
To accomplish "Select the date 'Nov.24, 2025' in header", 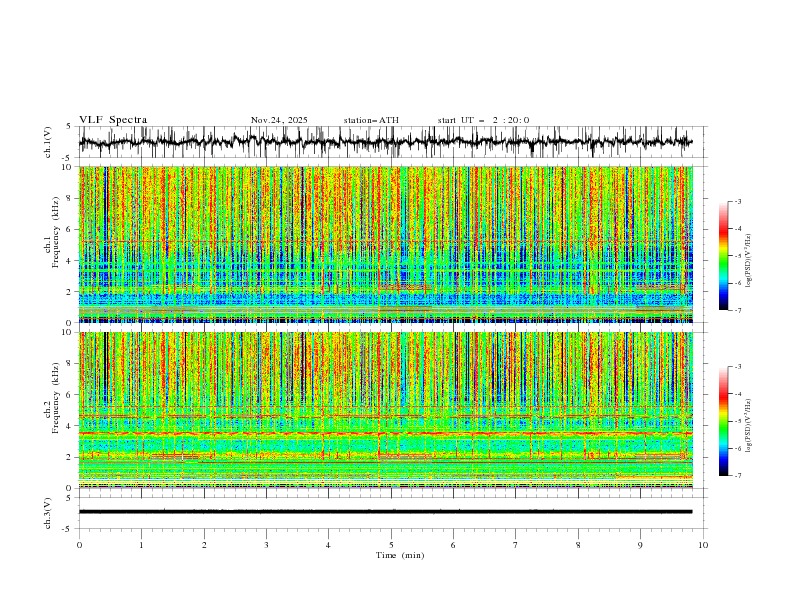I will click(279, 120).
